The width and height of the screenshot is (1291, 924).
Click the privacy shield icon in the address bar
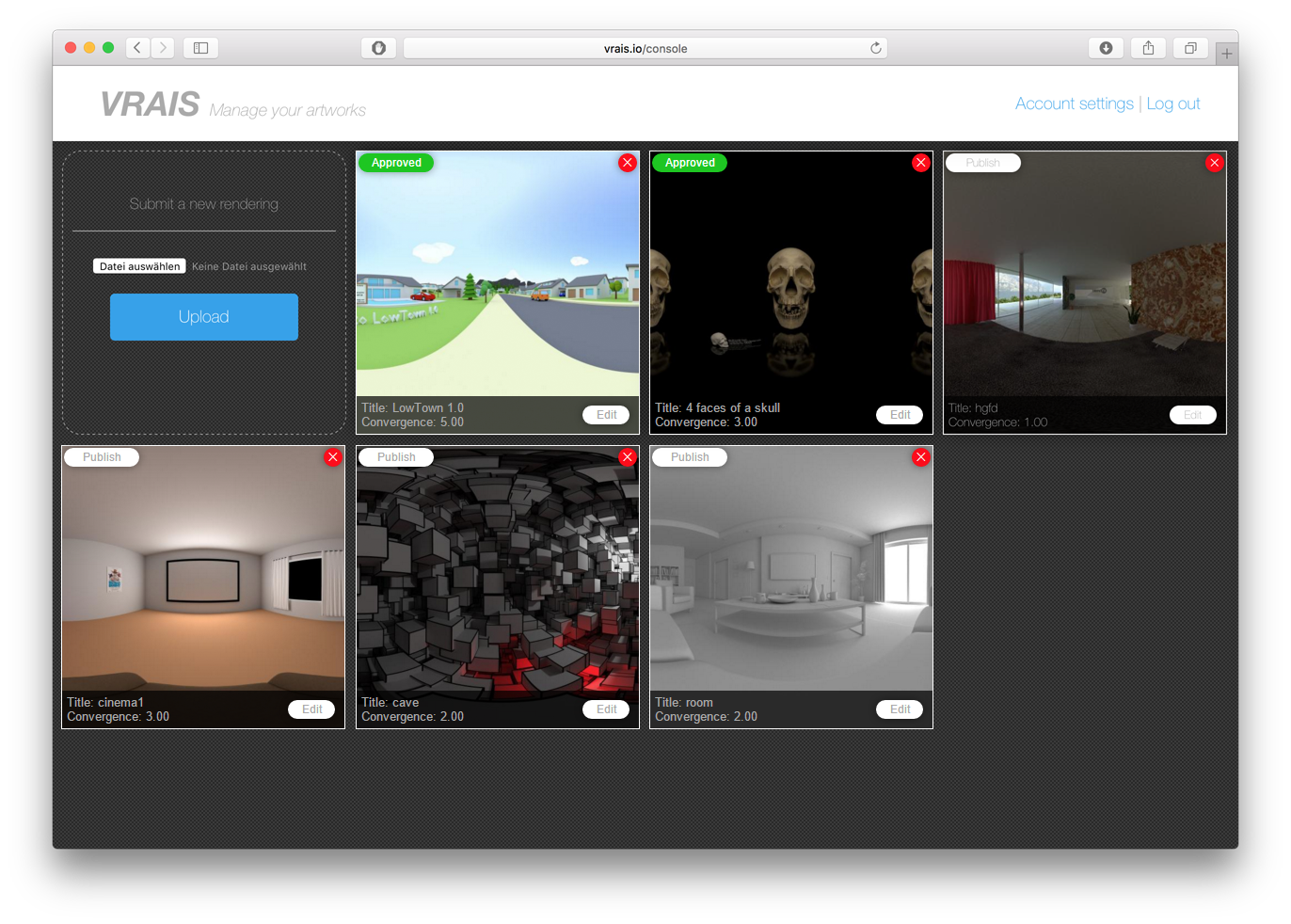[378, 47]
